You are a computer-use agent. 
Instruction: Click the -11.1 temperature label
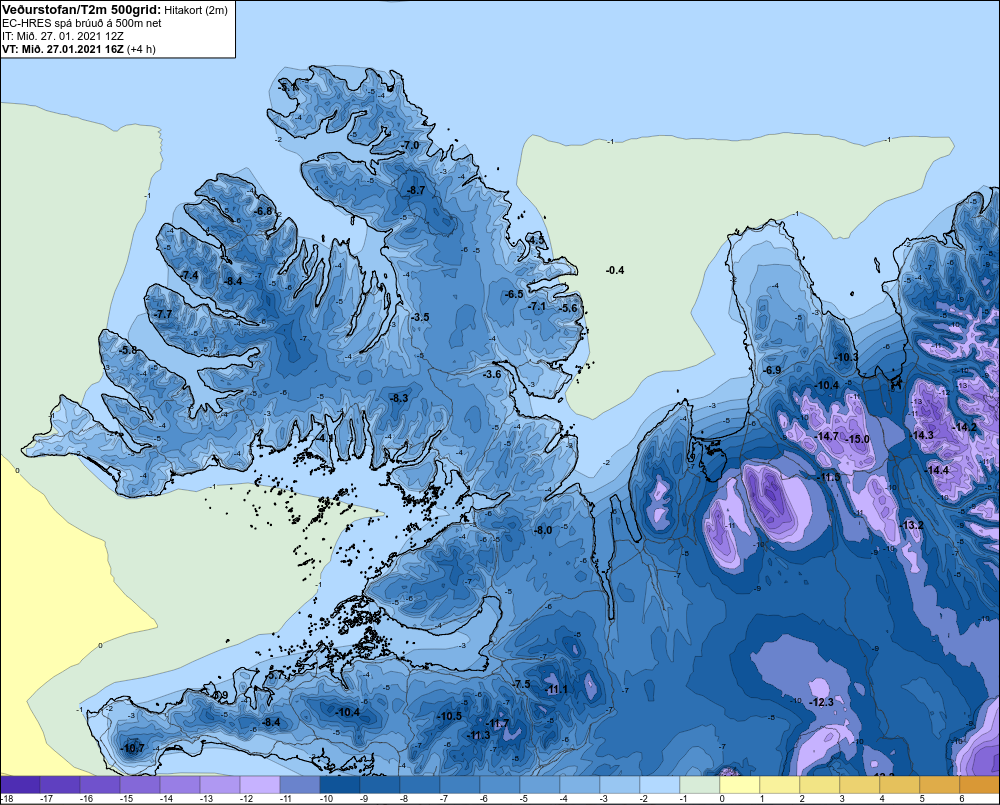coord(557,690)
